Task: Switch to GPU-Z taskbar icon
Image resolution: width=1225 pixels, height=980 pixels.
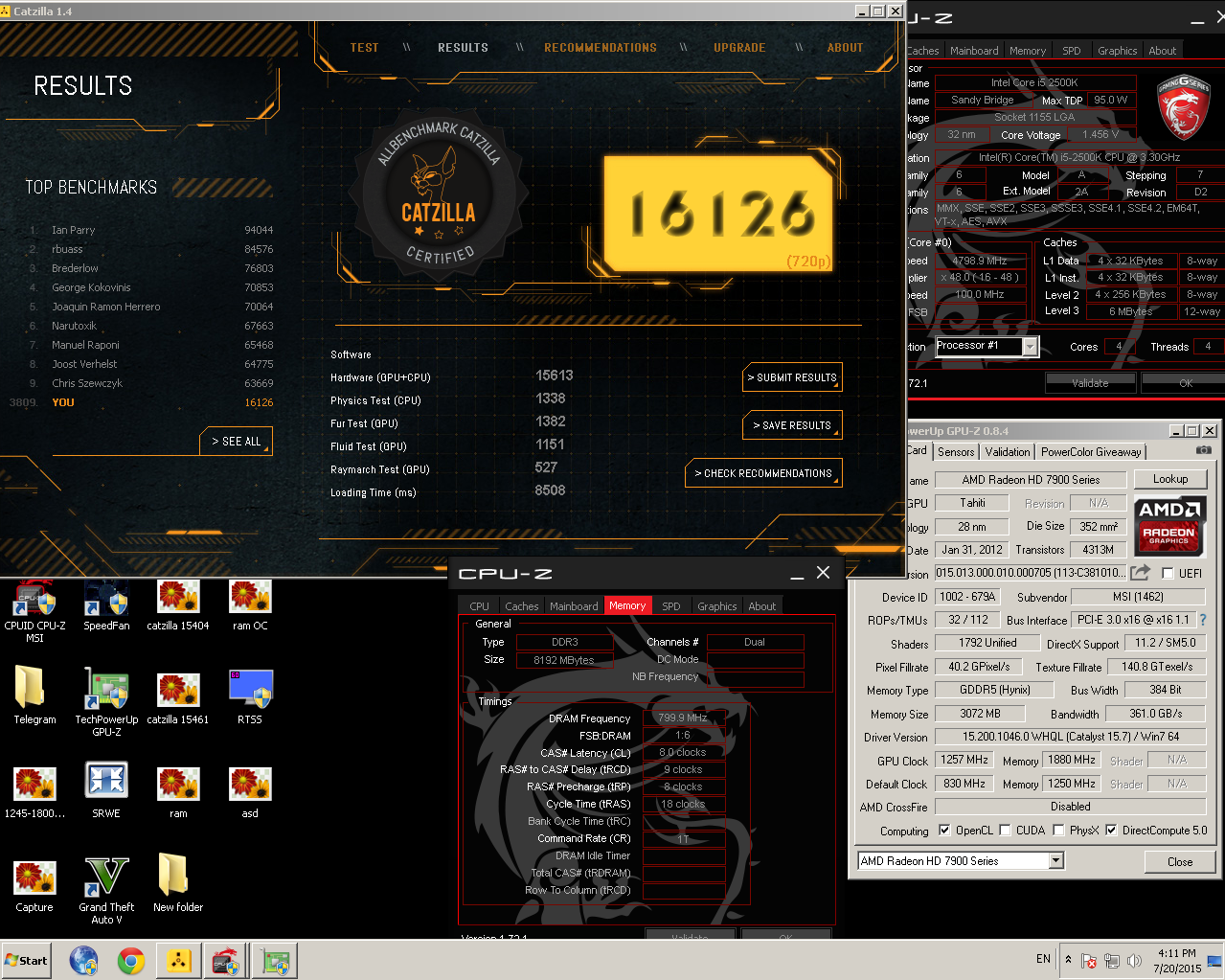Action: (276, 960)
